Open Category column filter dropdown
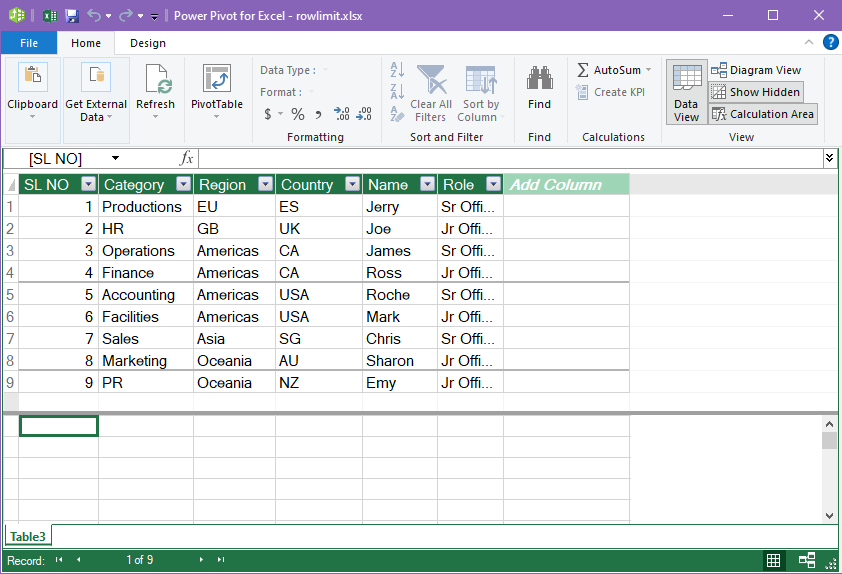Screen dimensions: 842x574 [184, 184]
